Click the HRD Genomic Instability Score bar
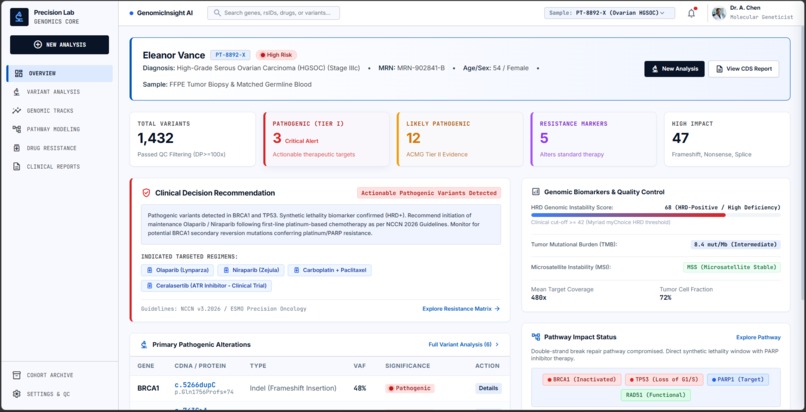This screenshot has height=412, width=806. pyautogui.click(x=655, y=215)
